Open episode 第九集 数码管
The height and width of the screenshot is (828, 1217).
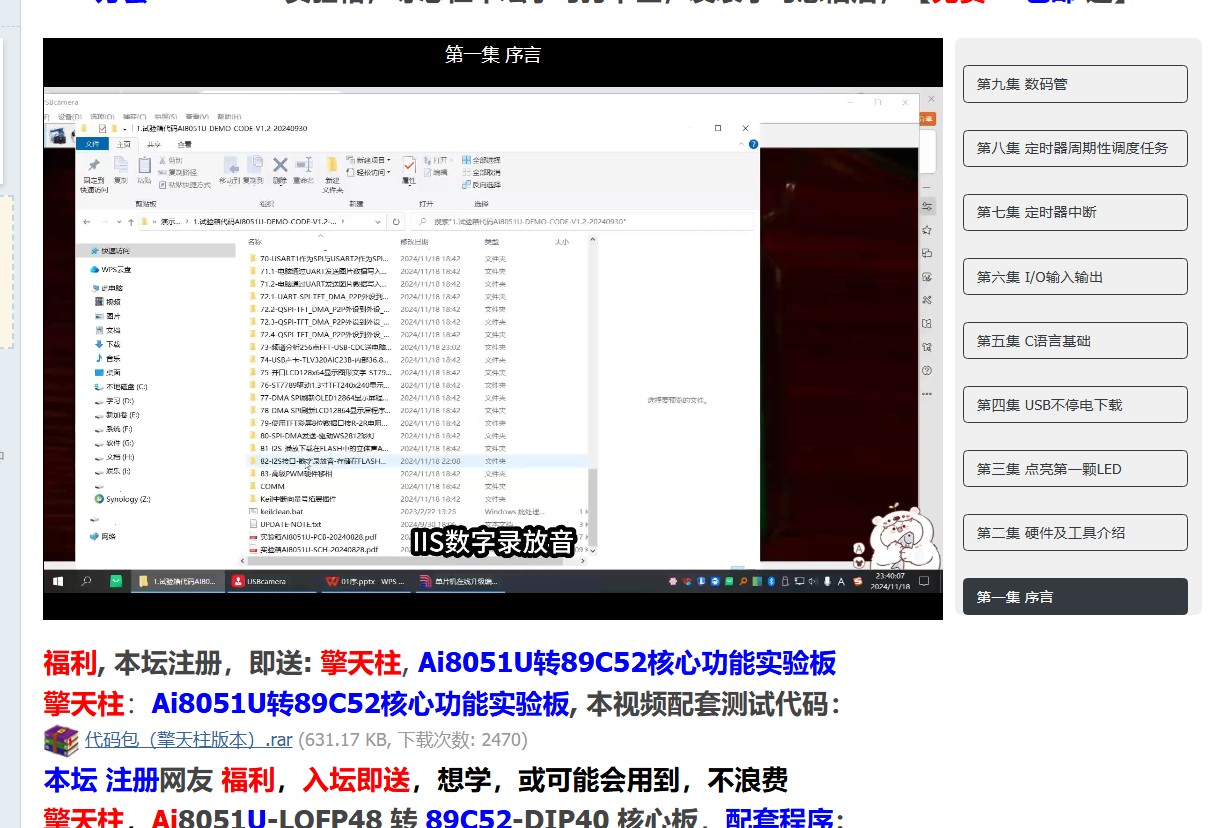(x=1075, y=84)
